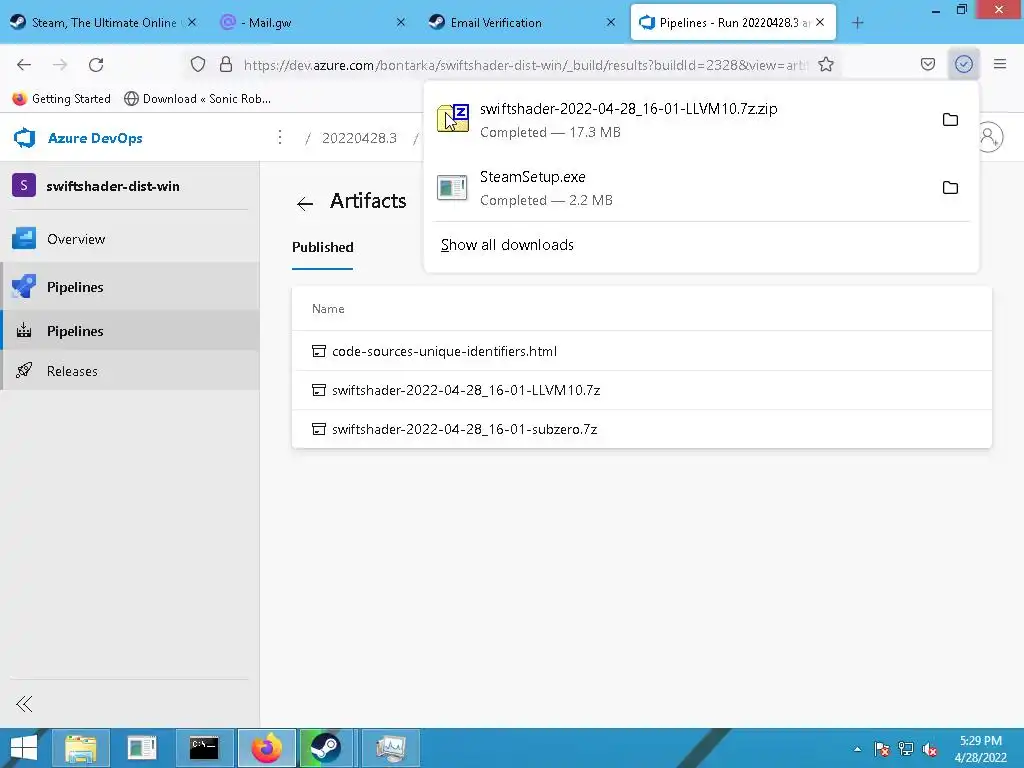The width and height of the screenshot is (1024, 768).
Task: Click the archive icon beside subzero.7z artifact
Action: (319, 429)
